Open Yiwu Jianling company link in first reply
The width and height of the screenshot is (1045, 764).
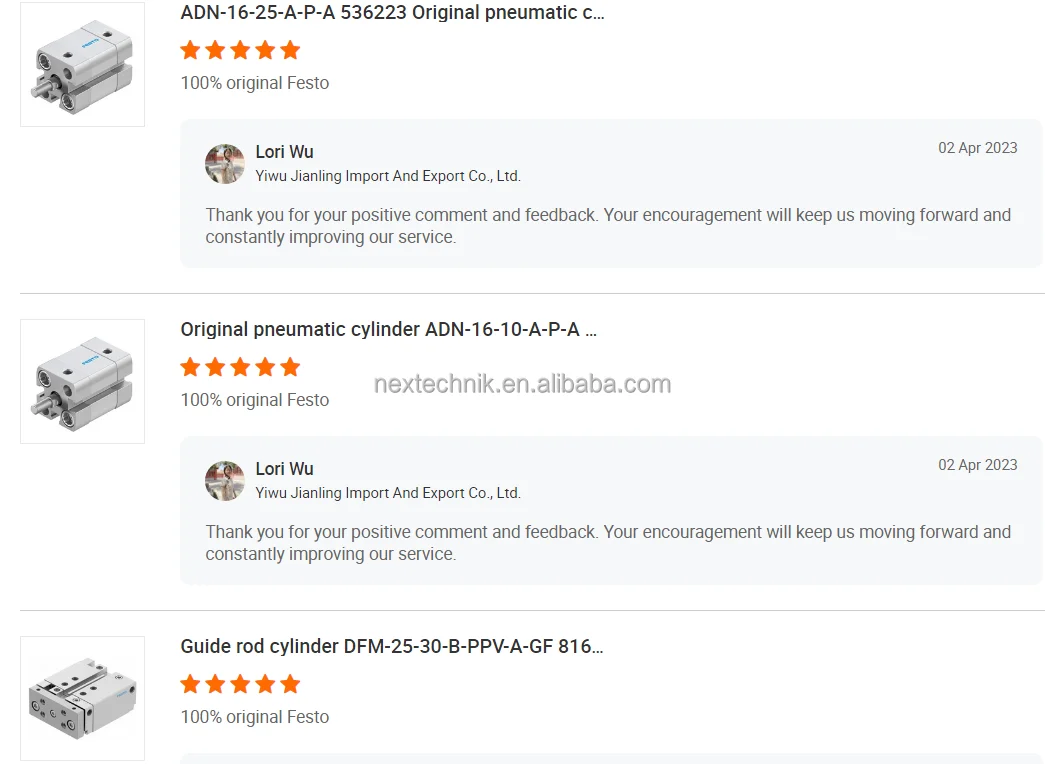coord(388,176)
